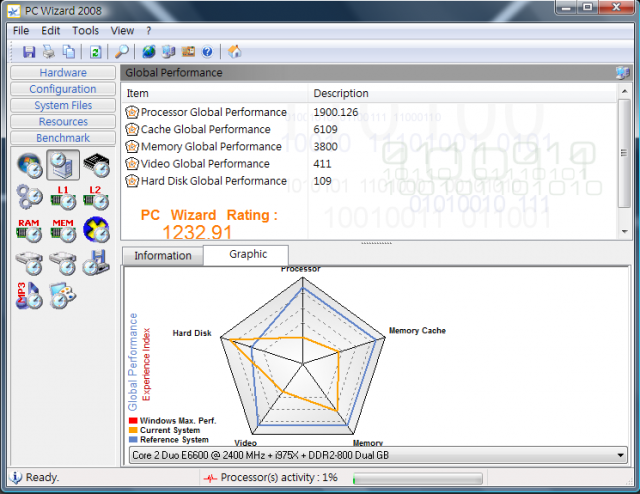Screen dimensions: 640x494
Task: Click the value 1900.126
Action: [336, 112]
